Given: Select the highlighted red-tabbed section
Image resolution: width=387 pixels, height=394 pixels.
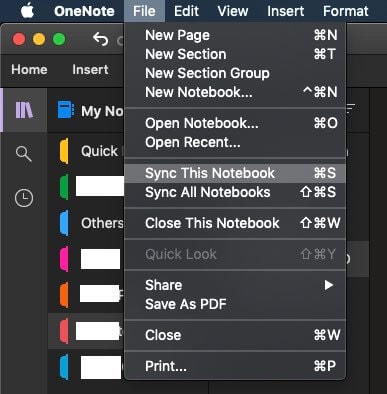Looking at the screenshot, I should [x=87, y=331].
